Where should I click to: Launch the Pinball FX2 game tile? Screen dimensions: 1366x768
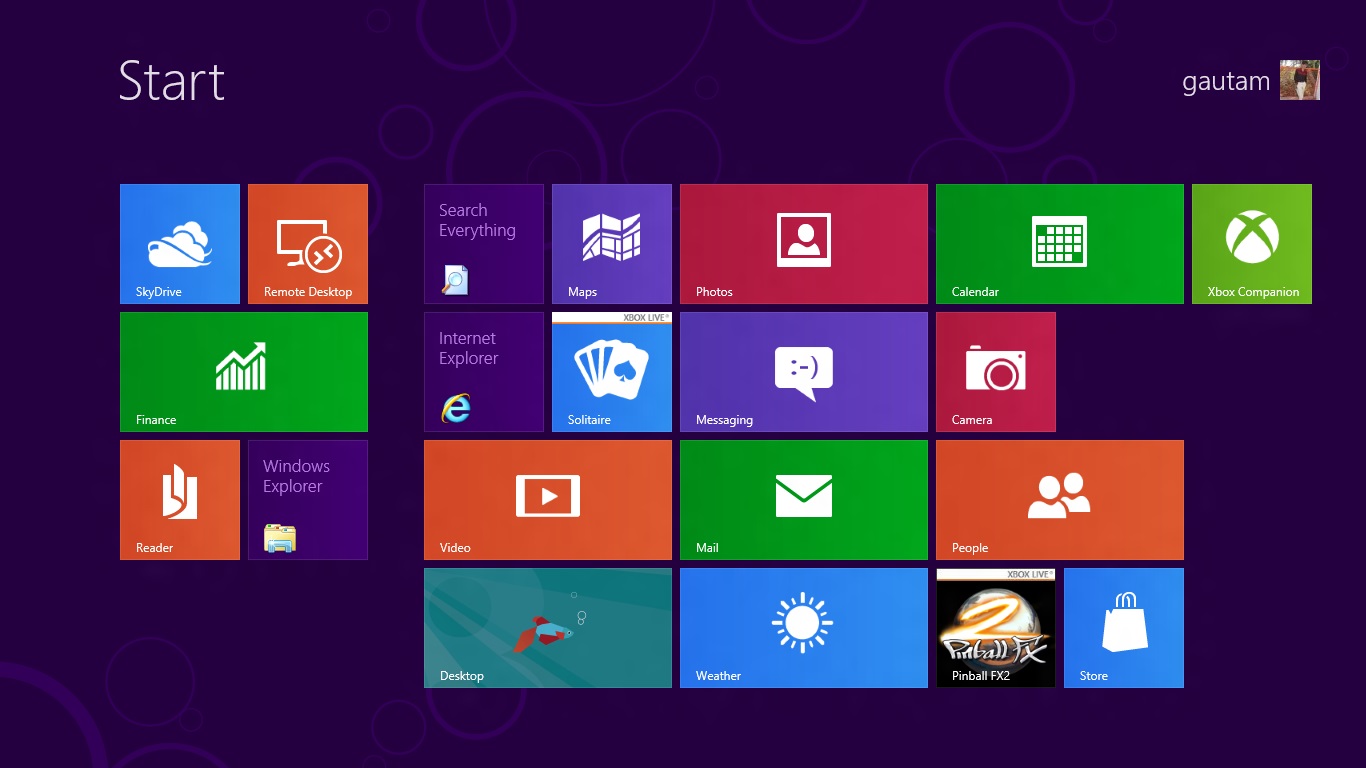click(x=996, y=628)
